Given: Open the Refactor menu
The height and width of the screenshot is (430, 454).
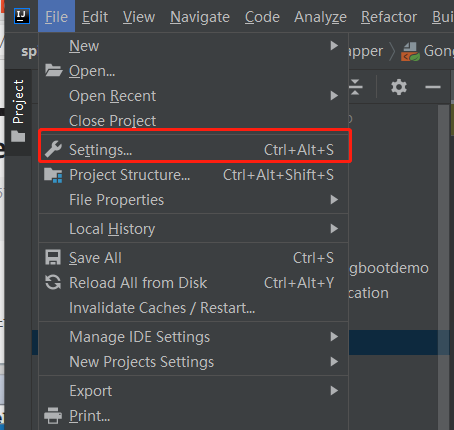Looking at the screenshot, I should point(389,17).
